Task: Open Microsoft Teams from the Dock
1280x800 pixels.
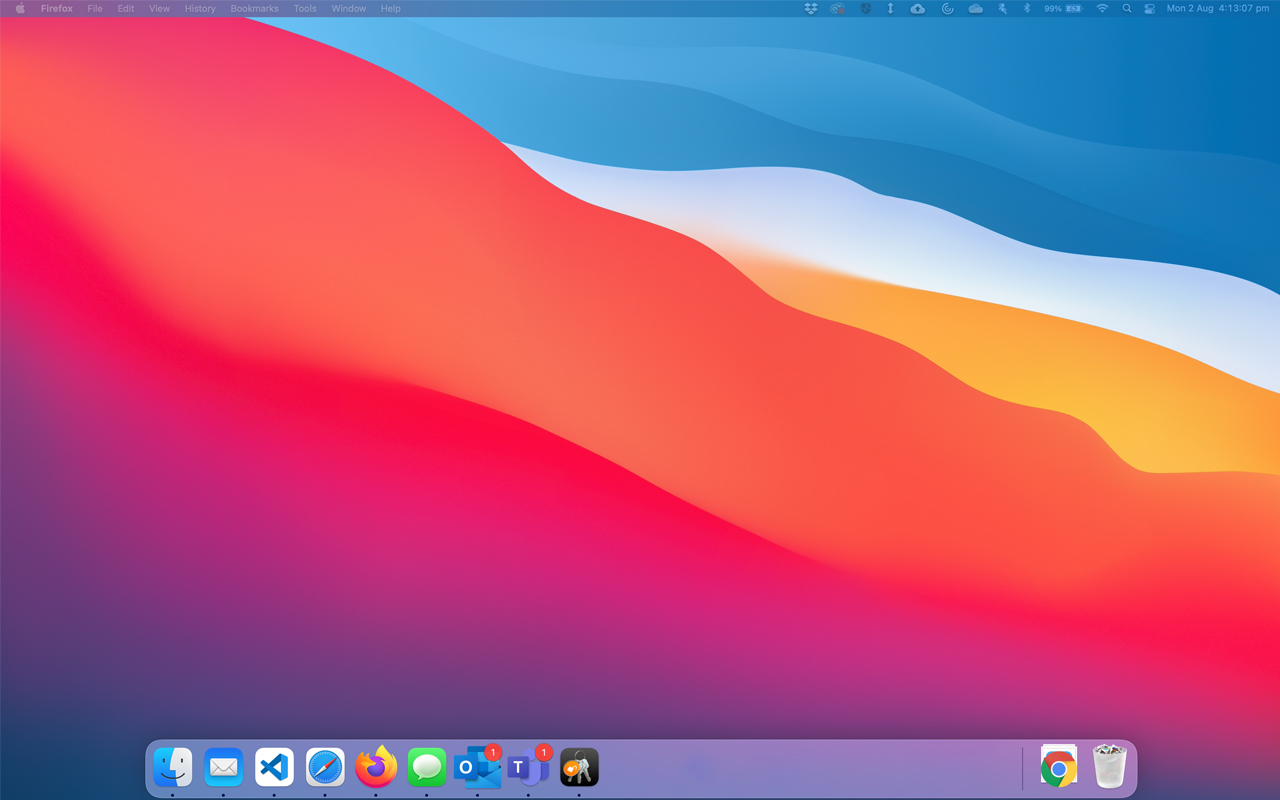Action: tap(529, 766)
